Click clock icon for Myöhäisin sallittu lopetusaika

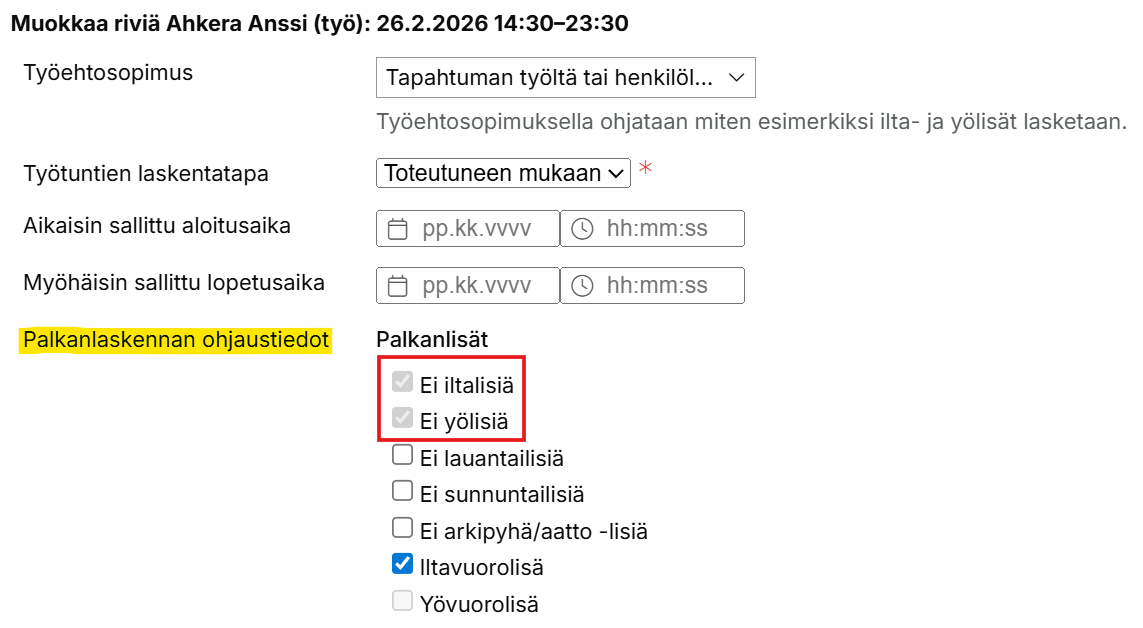pyautogui.click(x=582, y=286)
